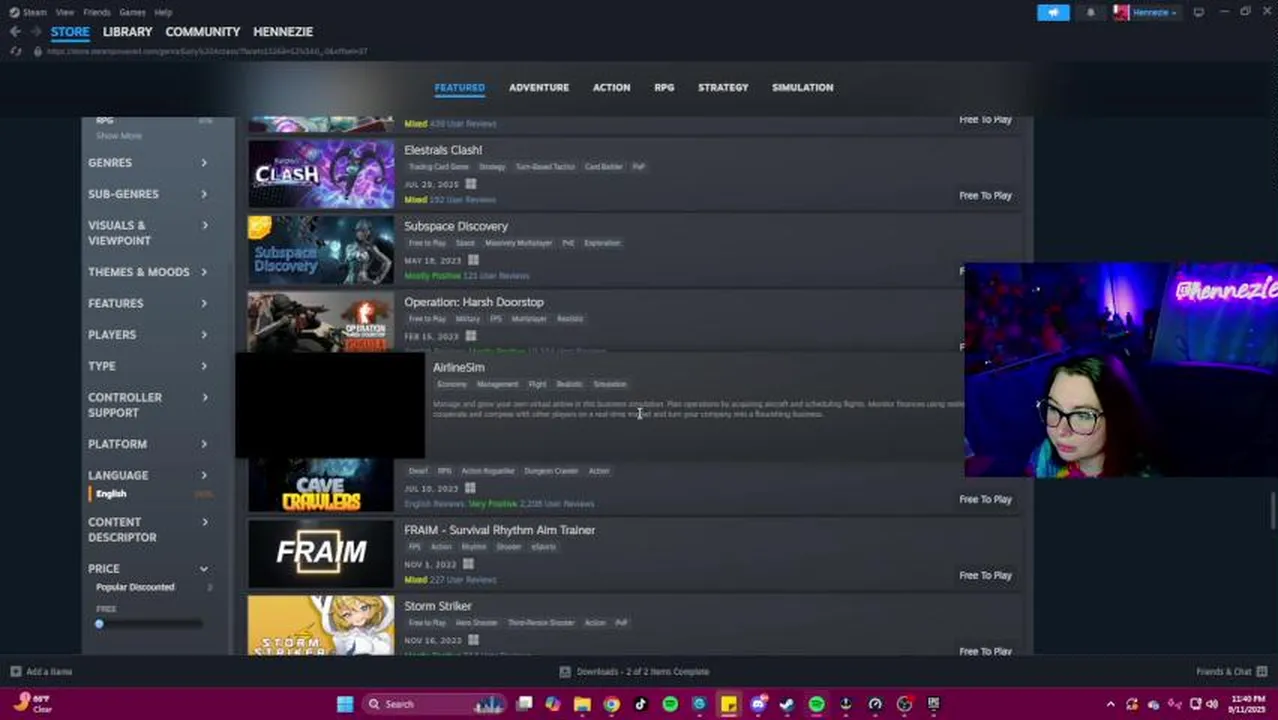The width and height of the screenshot is (1278, 720).
Task: Open the Games menu
Action: pos(132,12)
